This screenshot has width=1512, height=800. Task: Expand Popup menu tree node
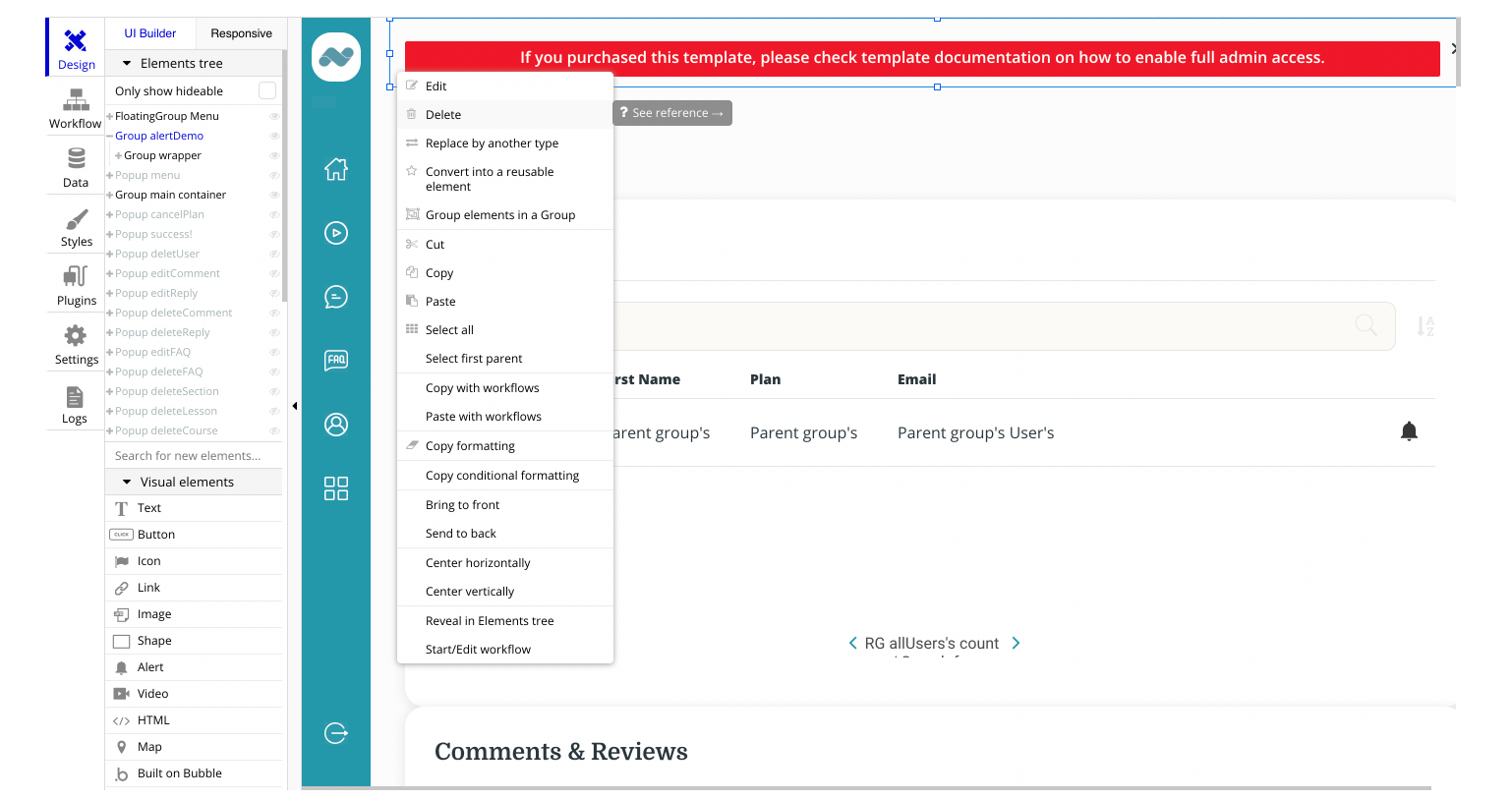[x=110, y=175]
